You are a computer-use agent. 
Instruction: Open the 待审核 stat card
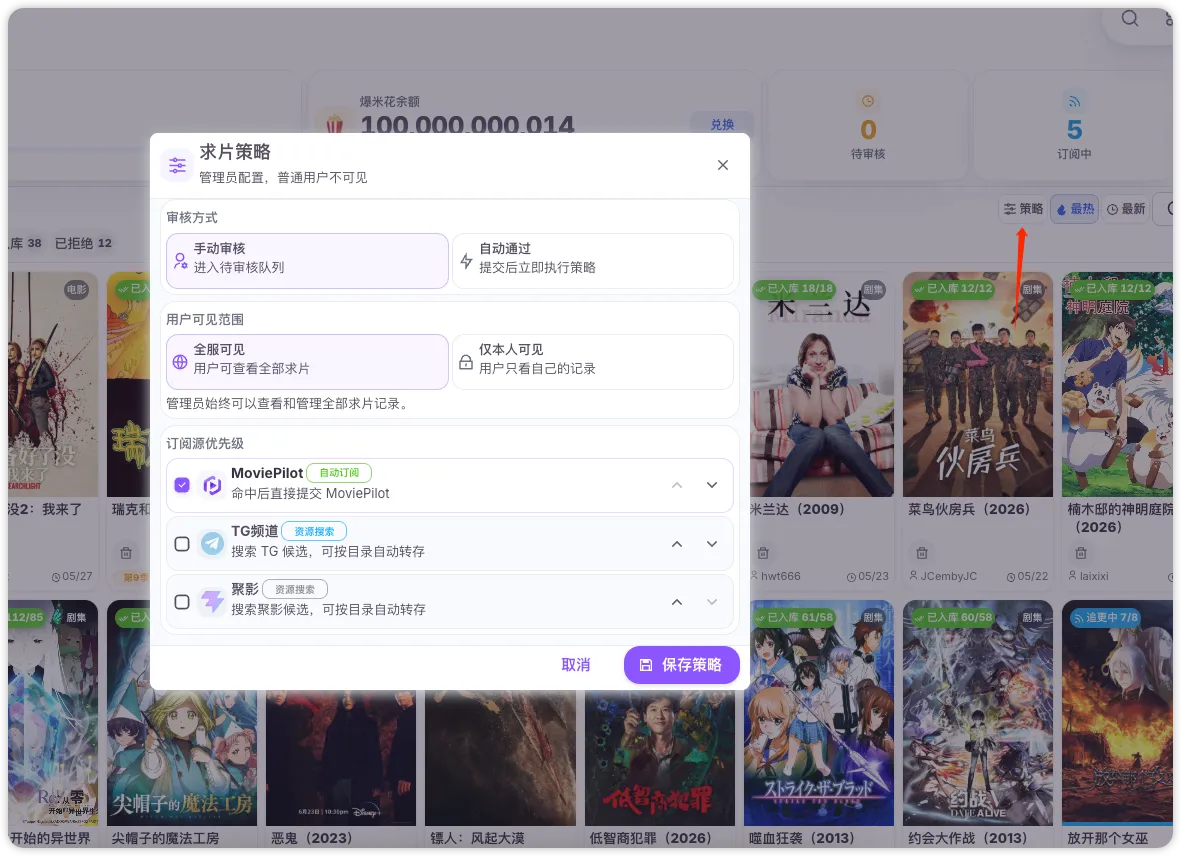click(868, 125)
